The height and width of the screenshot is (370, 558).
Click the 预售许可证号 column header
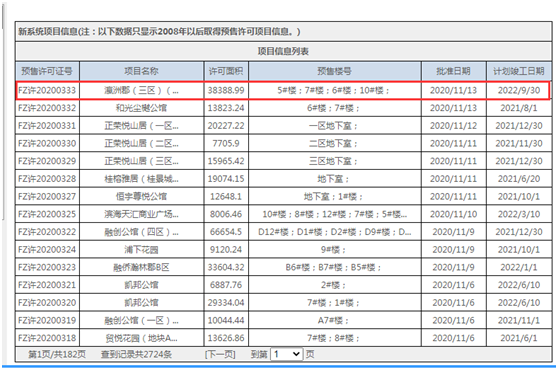coord(47,71)
